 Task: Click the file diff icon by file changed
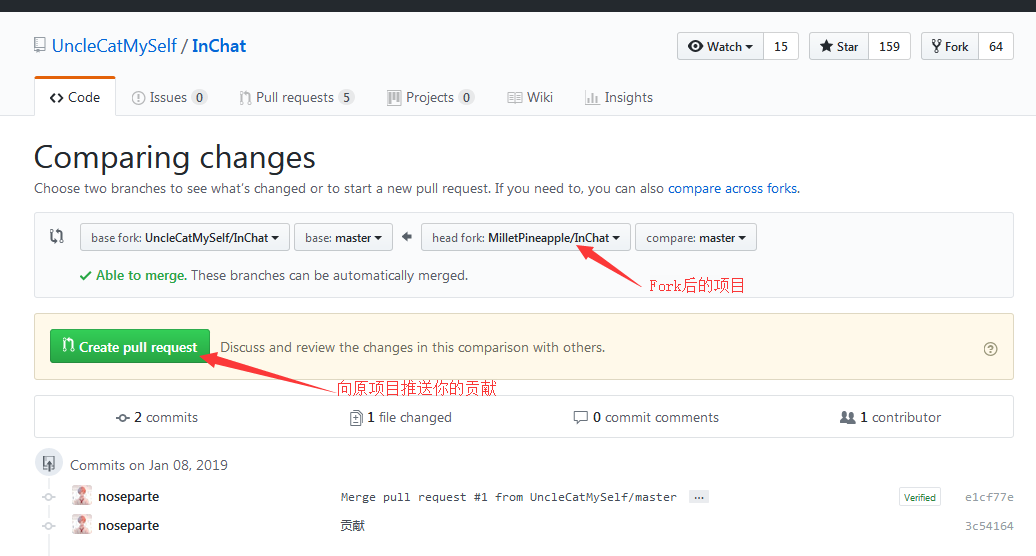tap(355, 418)
